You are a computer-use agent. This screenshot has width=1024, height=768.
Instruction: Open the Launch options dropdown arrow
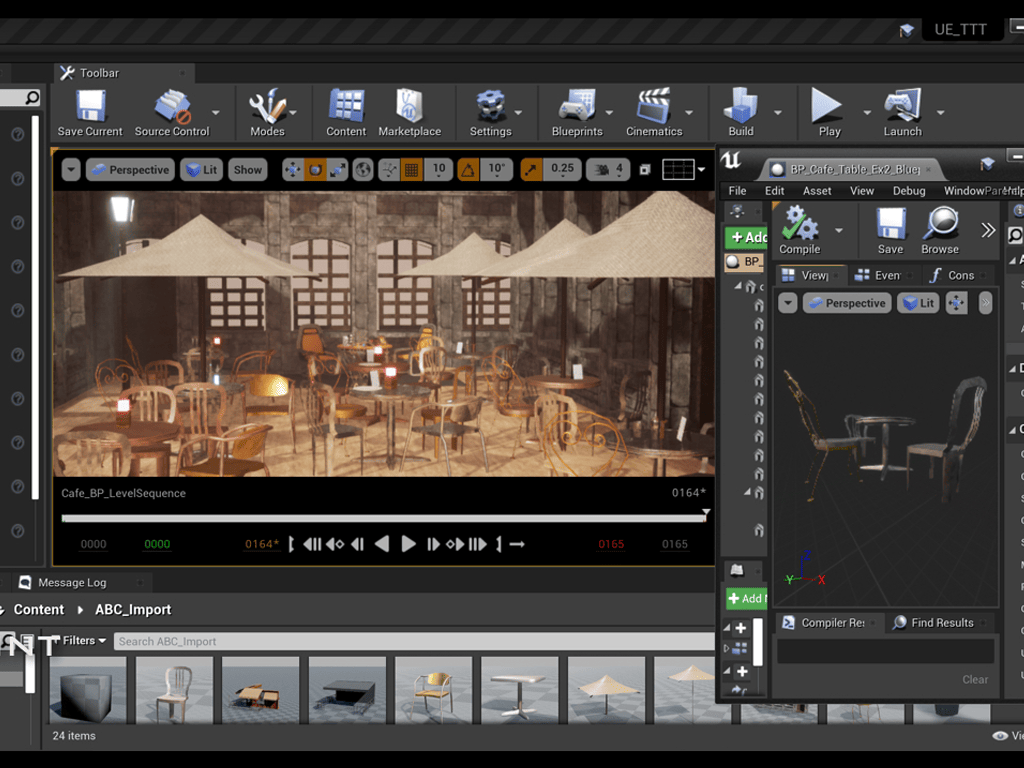[940, 113]
